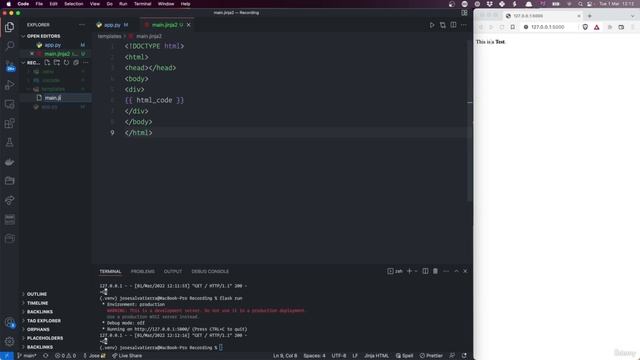Change Jinja HTML language mode

(376, 356)
